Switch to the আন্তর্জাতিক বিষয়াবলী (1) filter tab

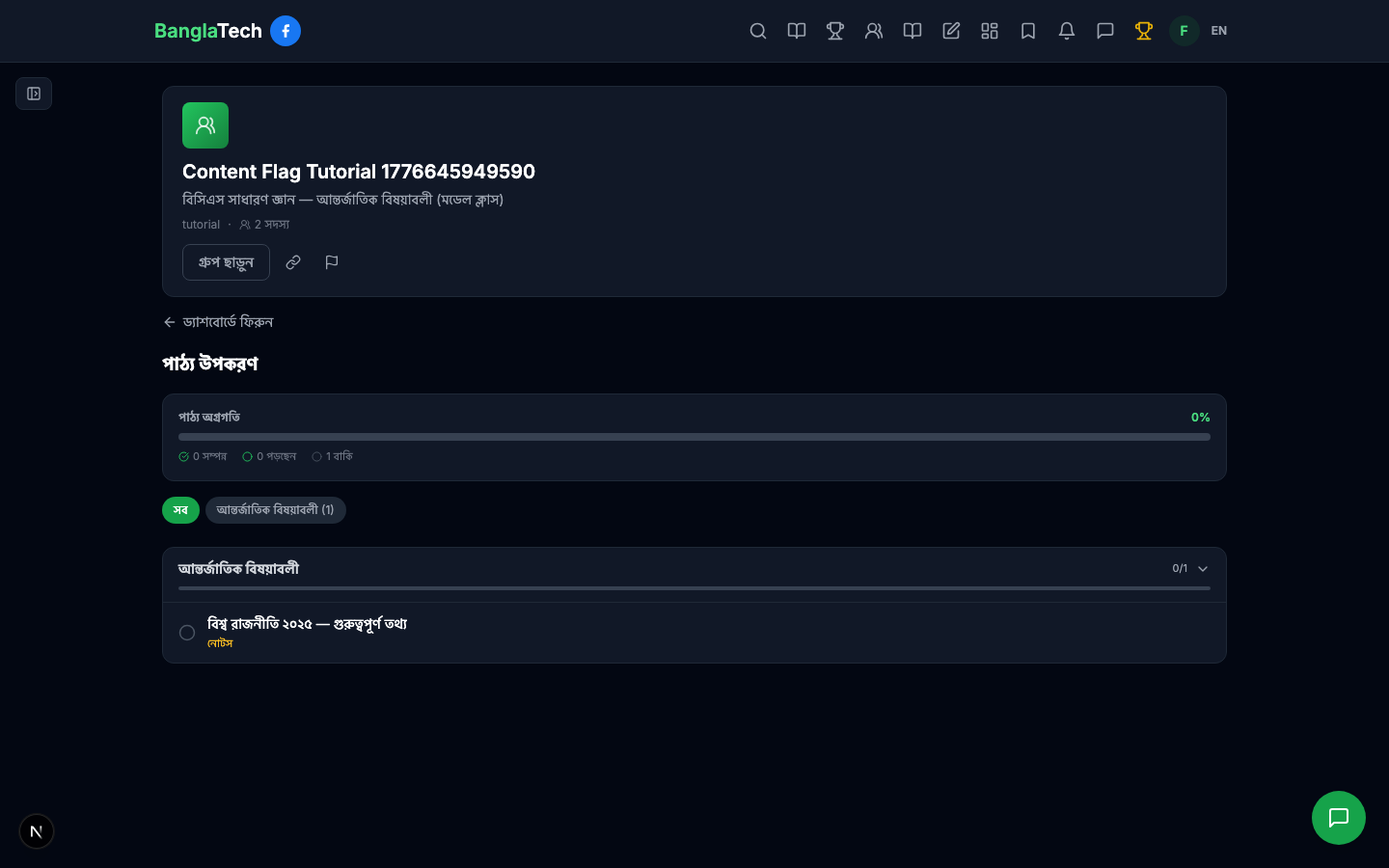tap(276, 510)
